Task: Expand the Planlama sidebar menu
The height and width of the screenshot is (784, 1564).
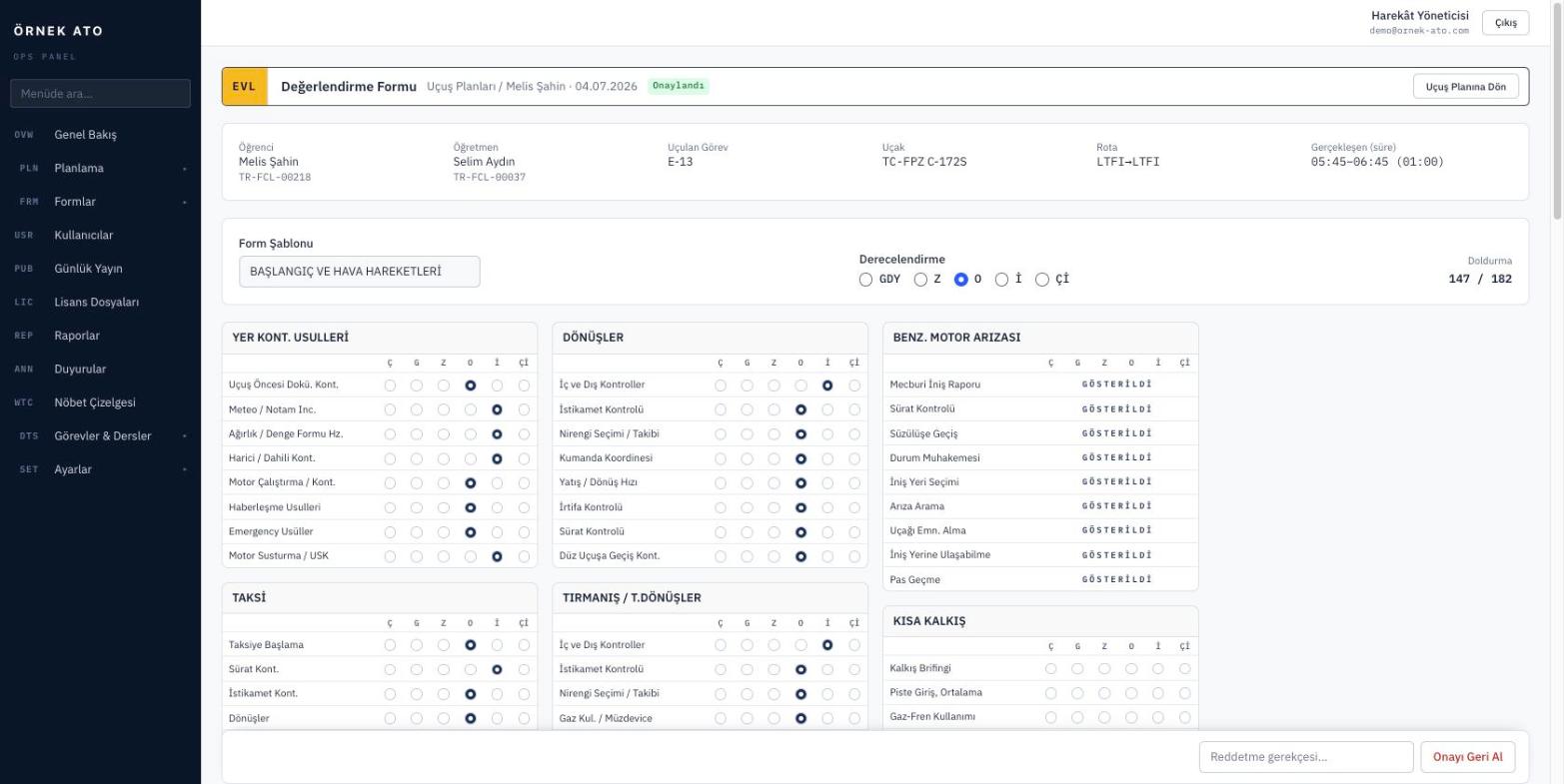Action: point(100,168)
